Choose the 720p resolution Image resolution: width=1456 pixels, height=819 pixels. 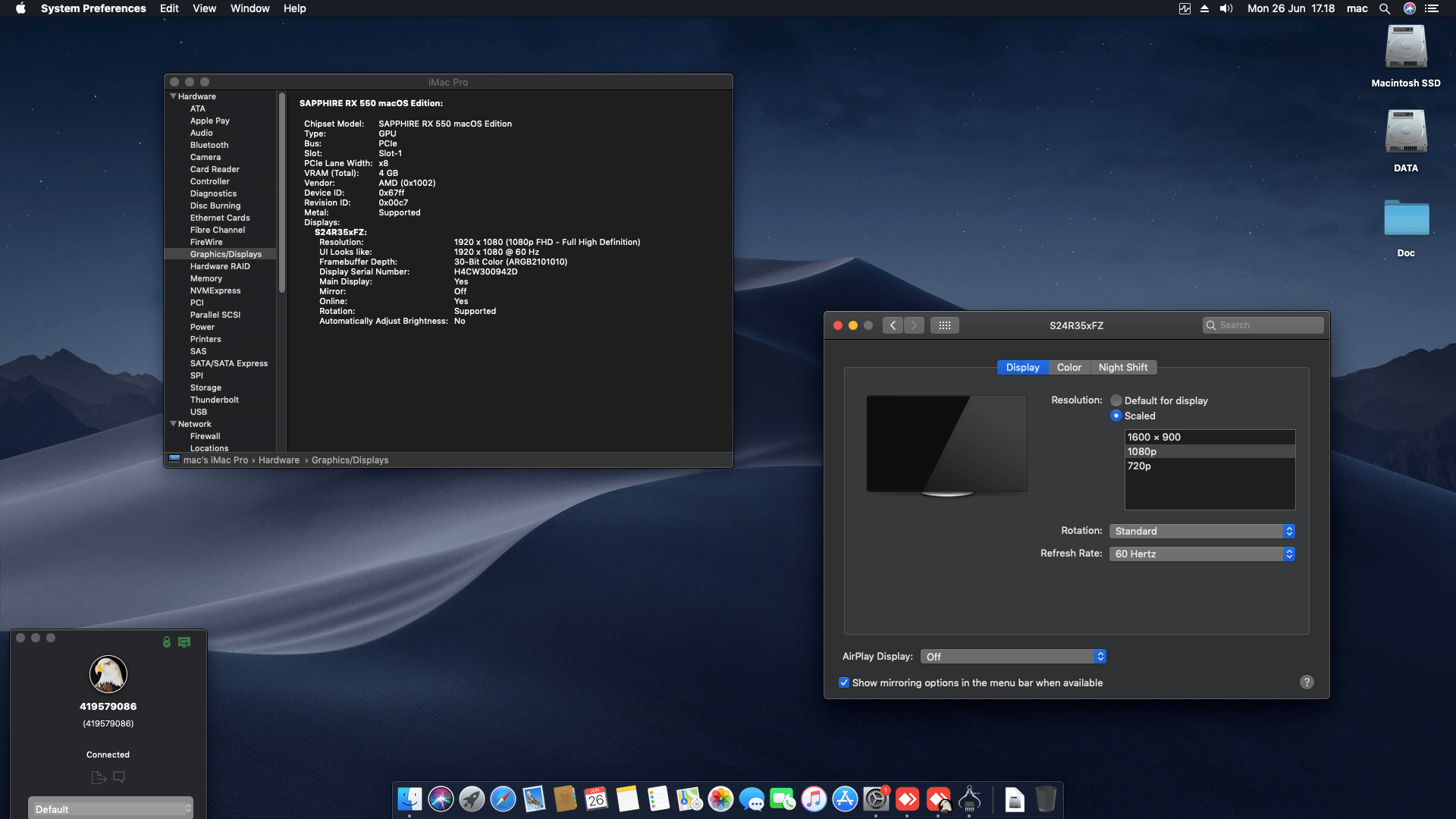[1210, 466]
